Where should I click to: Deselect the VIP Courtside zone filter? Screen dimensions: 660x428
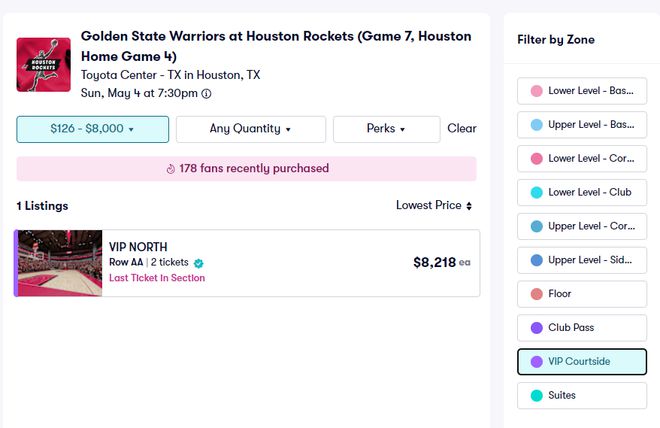pyautogui.click(x=582, y=361)
